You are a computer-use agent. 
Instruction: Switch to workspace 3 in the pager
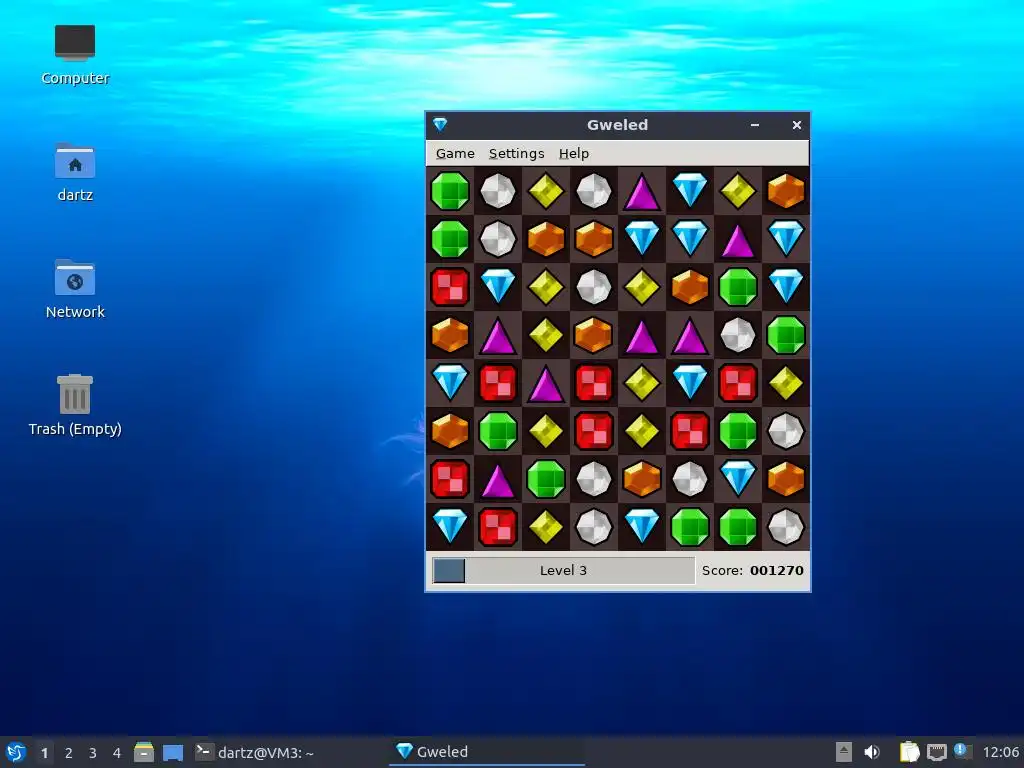click(93, 753)
